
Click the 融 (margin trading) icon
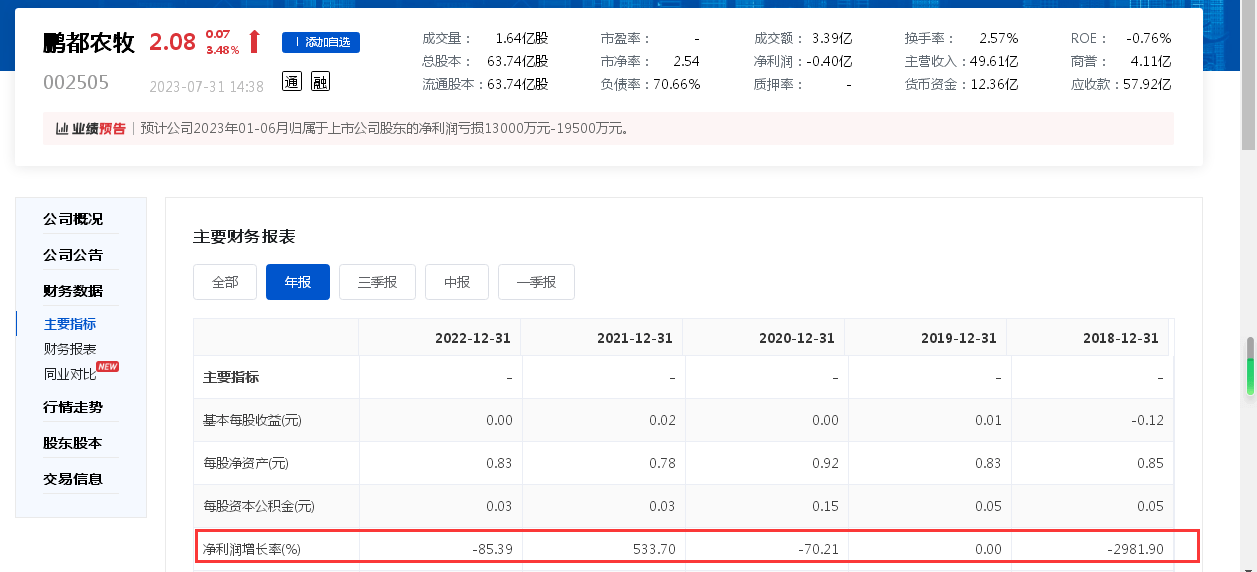[x=320, y=82]
